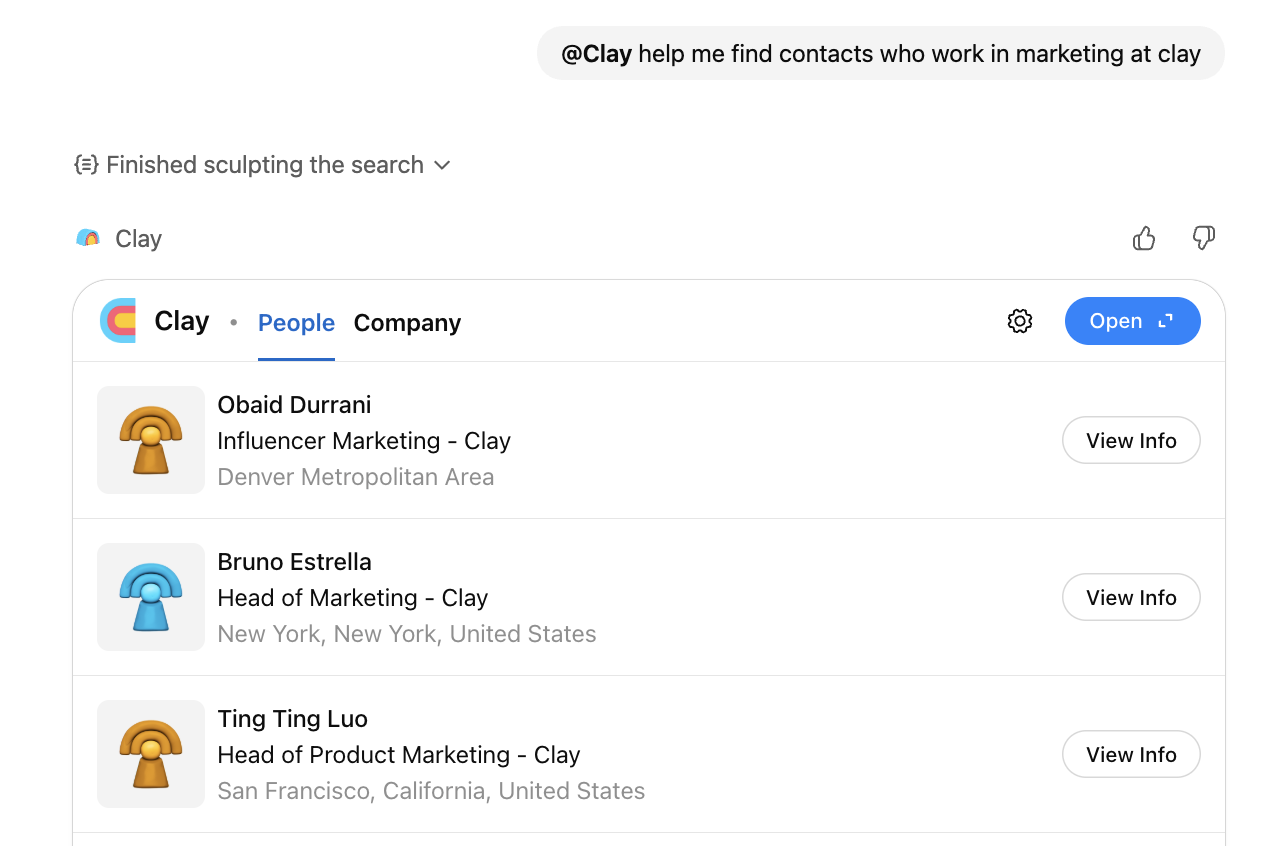Image resolution: width=1278 pixels, height=846 pixels.
Task: Click Ting Ting Luo's avatar thumbnail
Action: [x=151, y=754]
